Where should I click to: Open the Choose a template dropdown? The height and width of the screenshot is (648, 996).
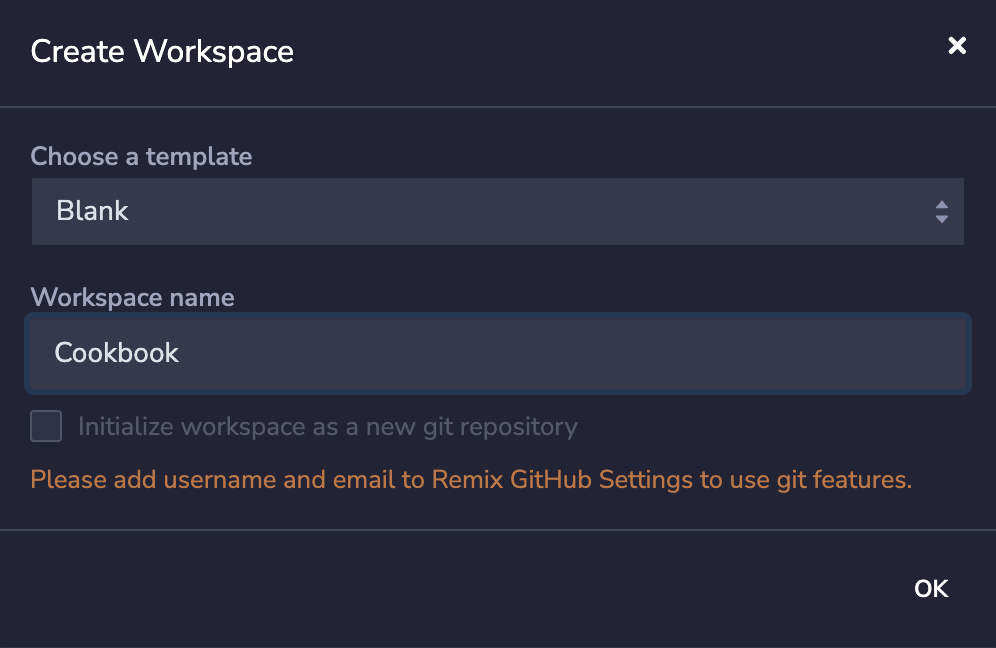497,211
